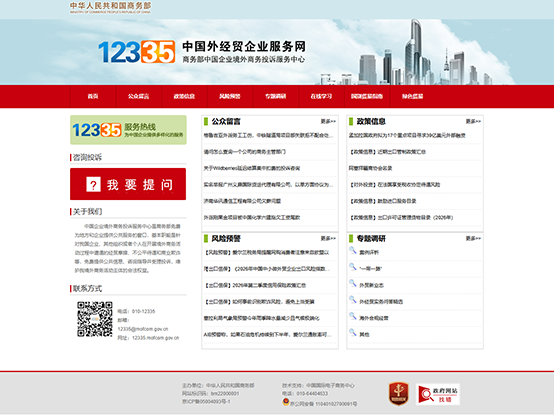This screenshot has height=415, width=554.
Task: Open 政策信息 in the navigation bar
Action: (x=184, y=96)
